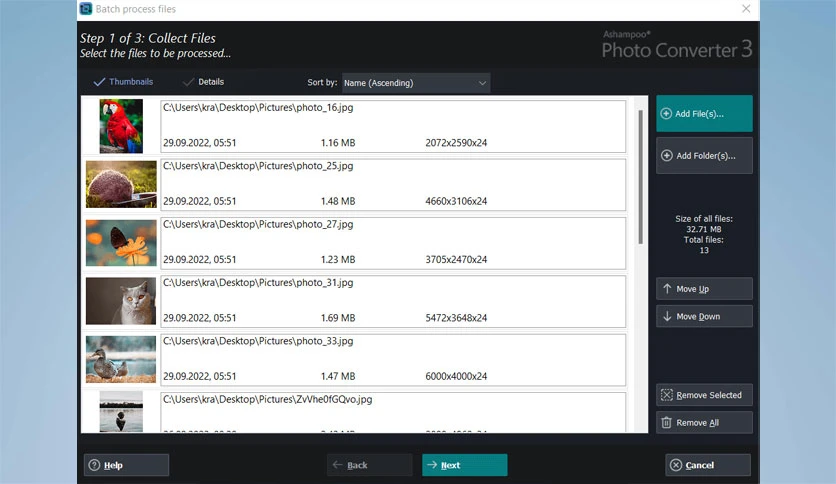
Task: Click the Remove All trash can icon
Action: coord(666,423)
